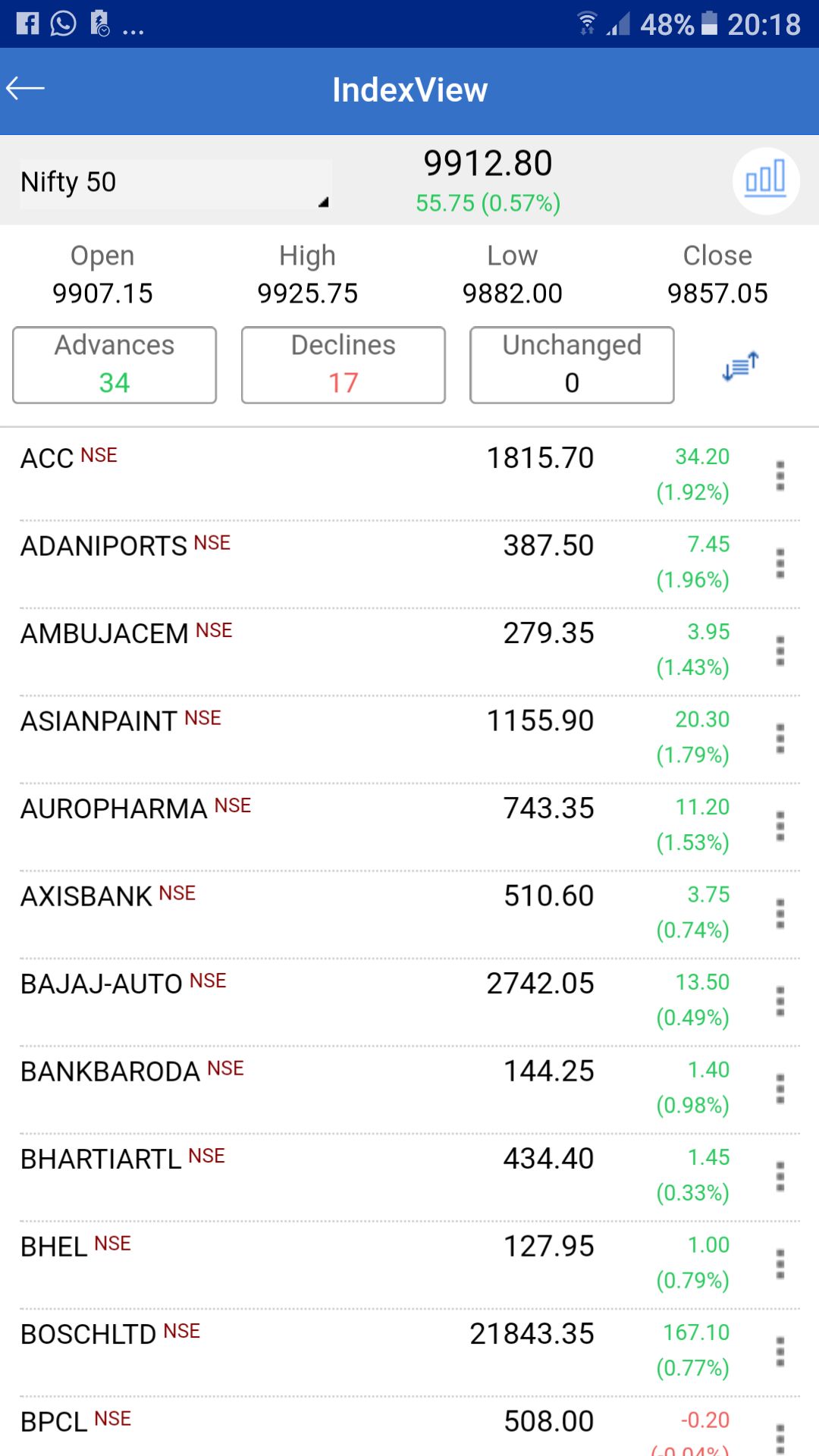This screenshot has width=819, height=1456.
Task: Open the three-dot menu for BOSCHLTD
Action: [780, 1351]
